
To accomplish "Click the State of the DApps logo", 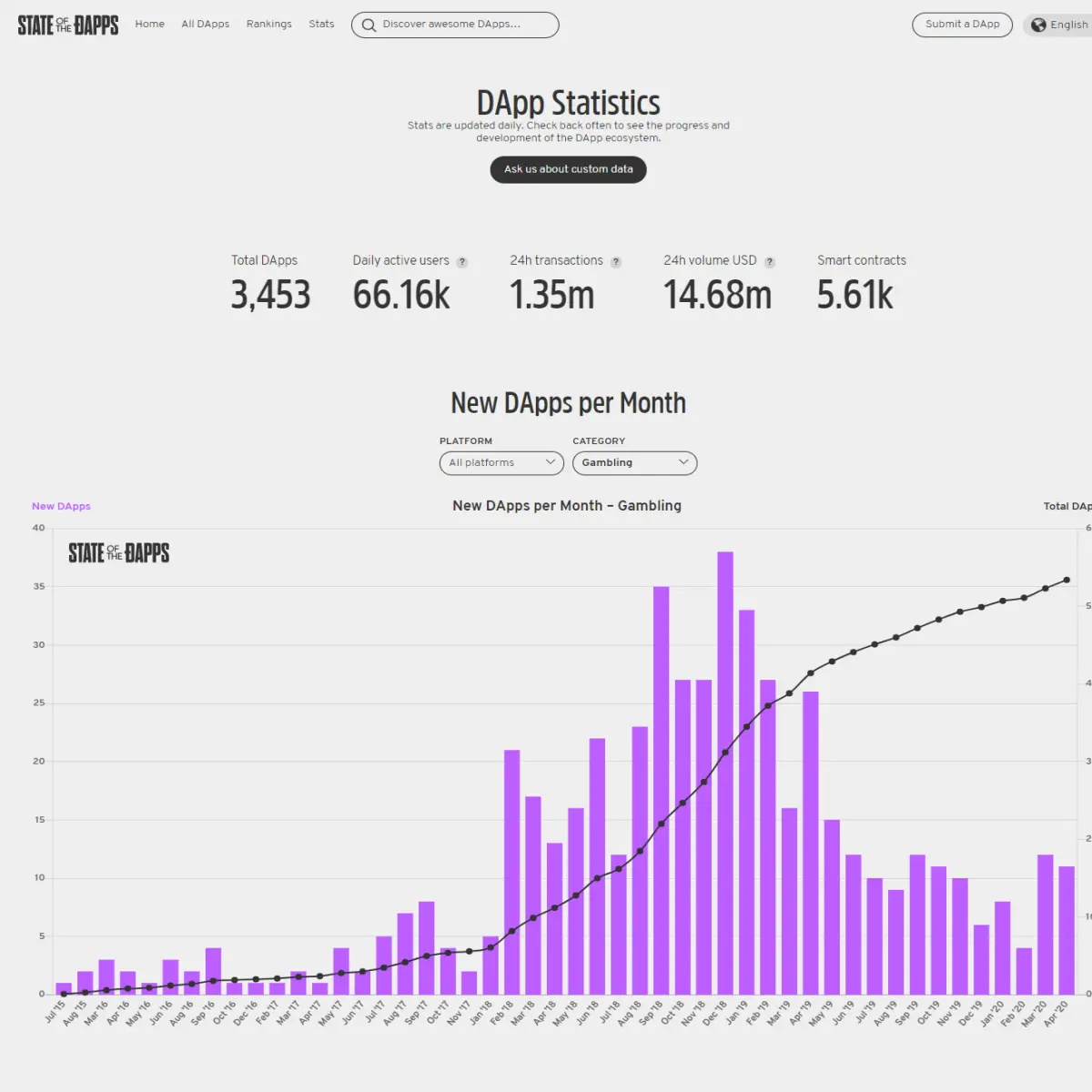I will click(x=68, y=25).
